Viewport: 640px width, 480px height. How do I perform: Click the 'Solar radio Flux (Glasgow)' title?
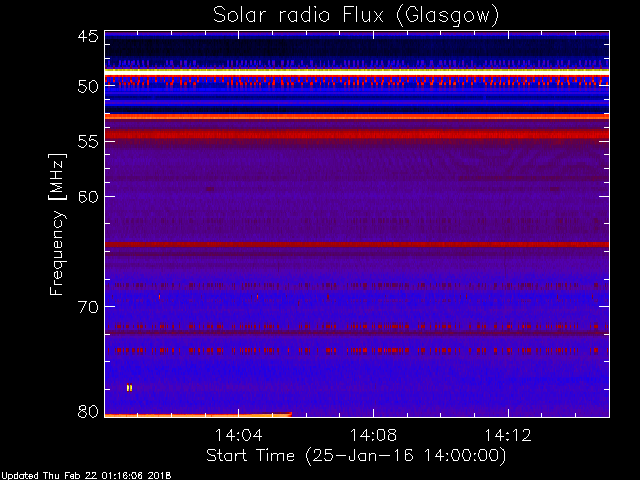coord(356,16)
